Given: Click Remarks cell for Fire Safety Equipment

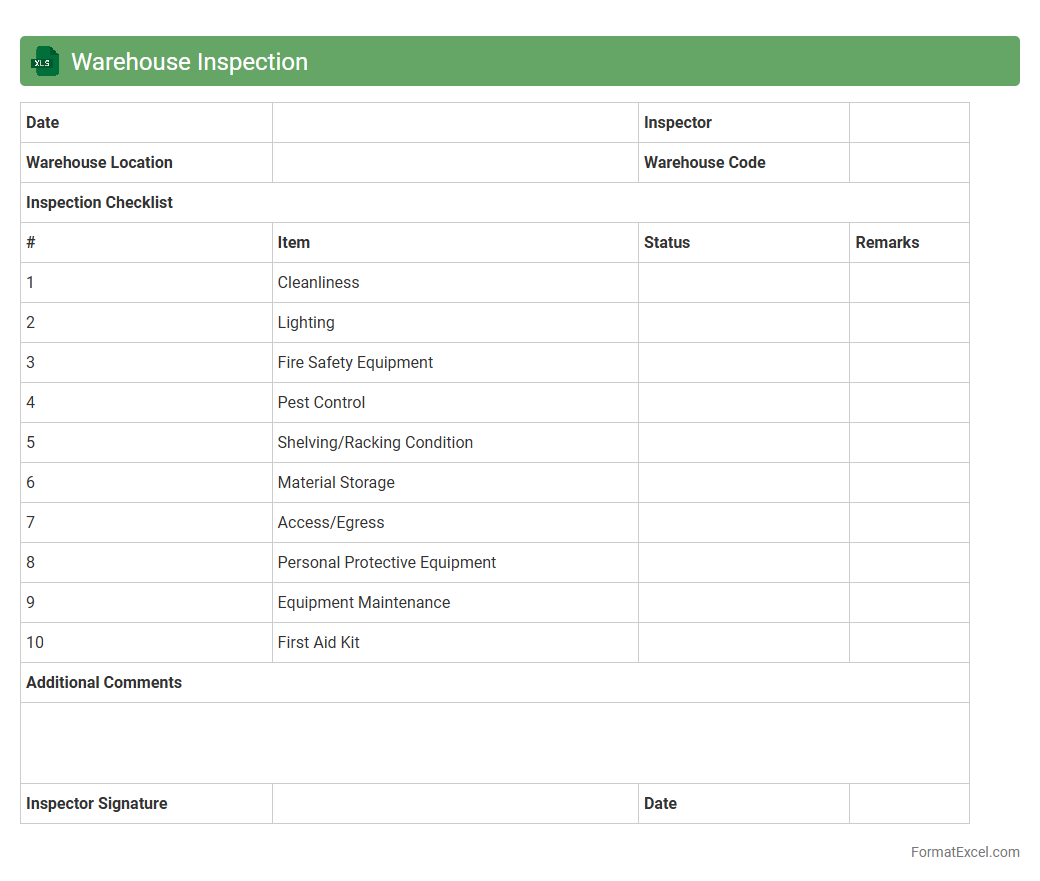Looking at the screenshot, I should point(908,363).
